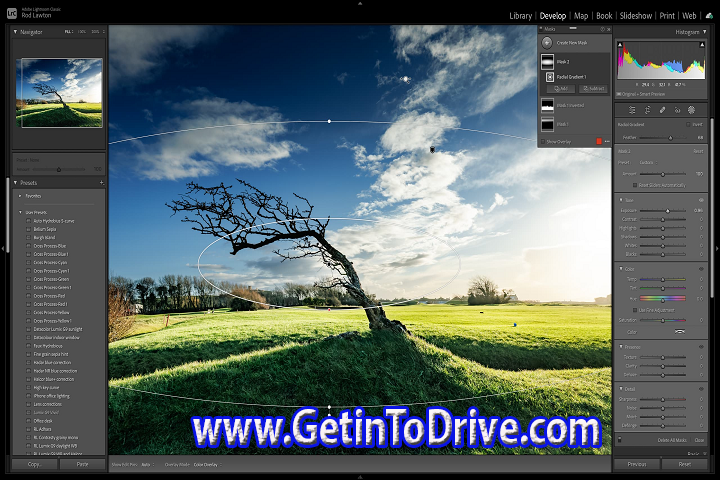The width and height of the screenshot is (720, 480).
Task: Open the Color swatch picker in Color section
Action: point(680,332)
